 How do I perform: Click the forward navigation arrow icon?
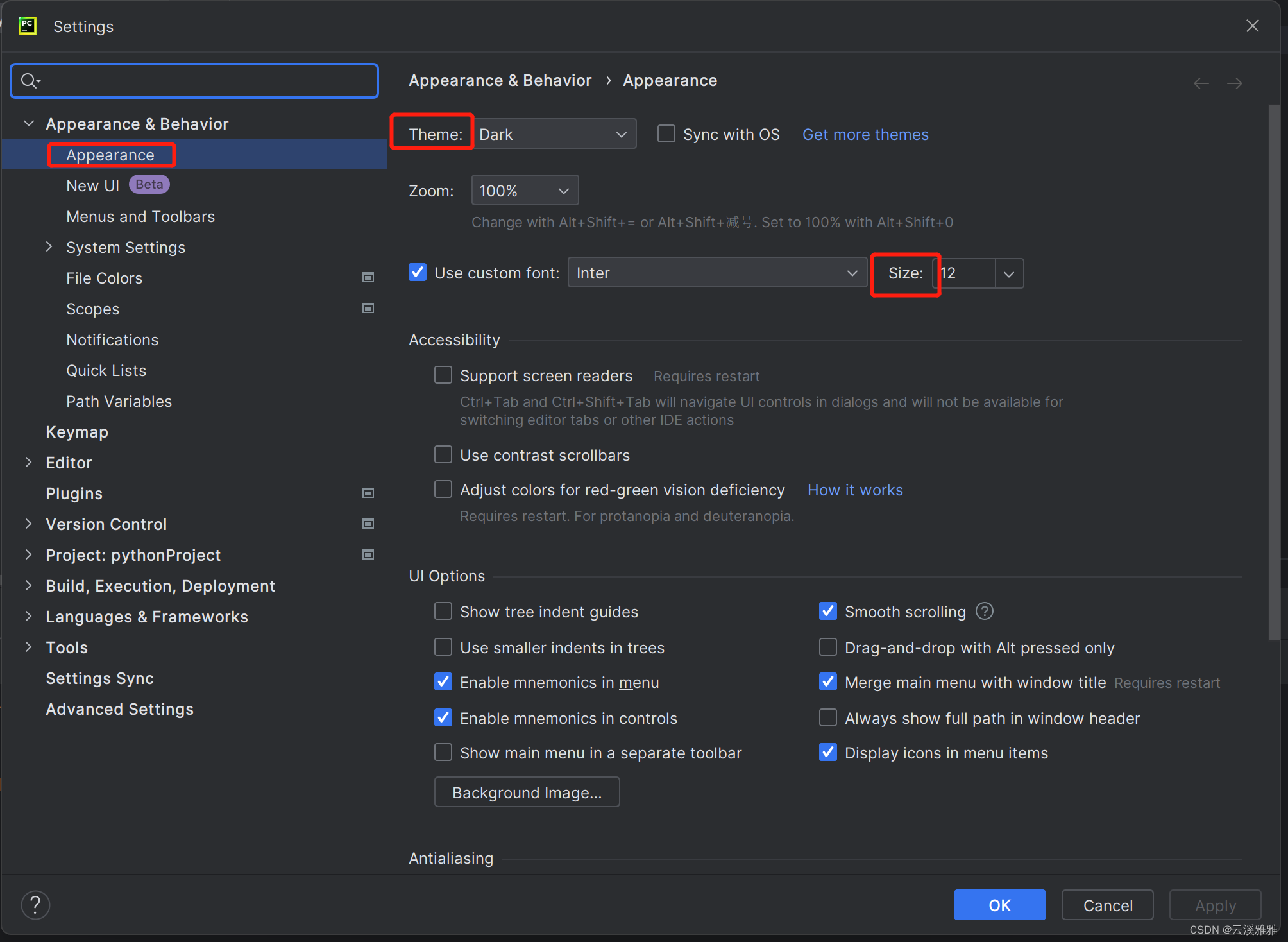pyautogui.click(x=1234, y=83)
